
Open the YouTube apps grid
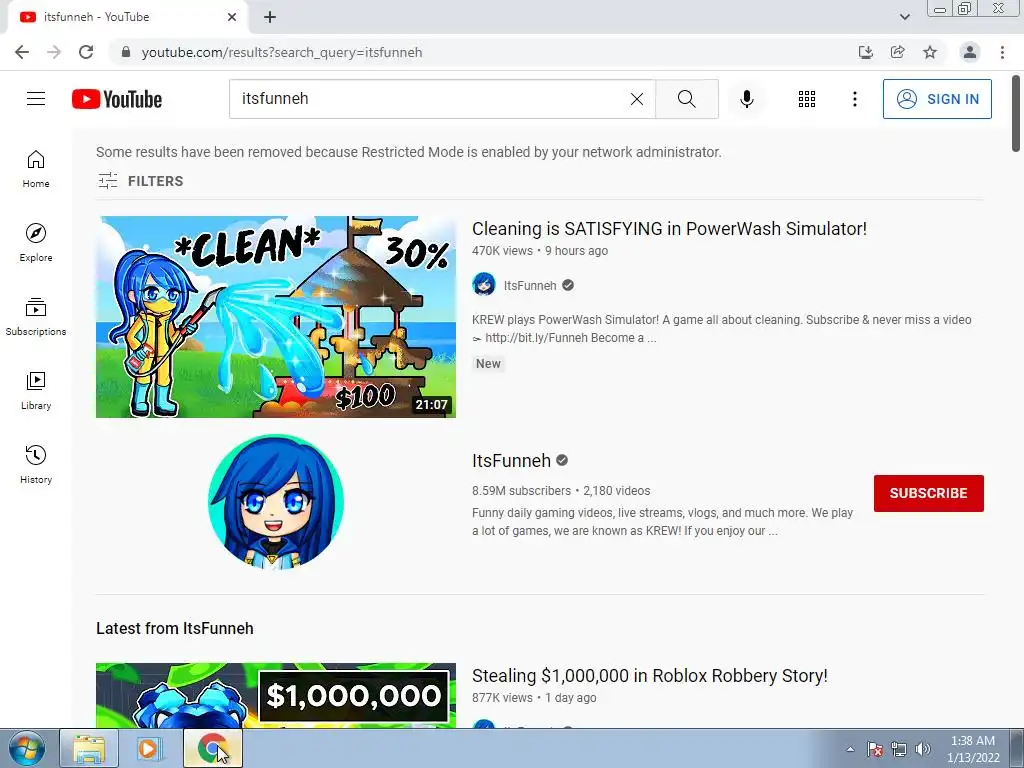pyautogui.click(x=807, y=99)
